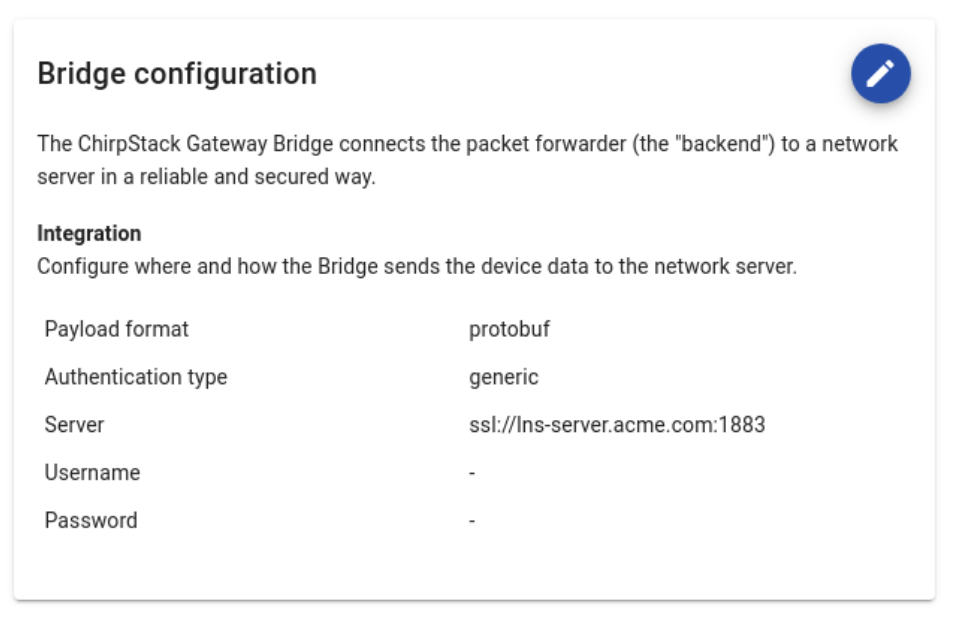Click the 'Configure where and how' description line
The width and height of the screenshot is (954, 622).
[416, 268]
